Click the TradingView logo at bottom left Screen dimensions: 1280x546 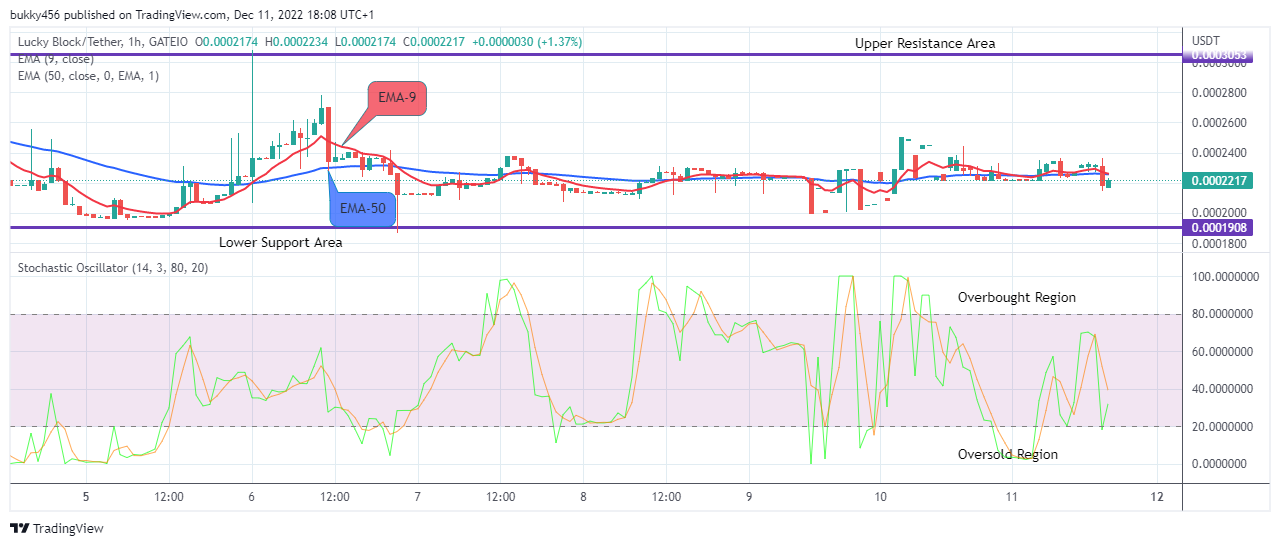point(57,528)
